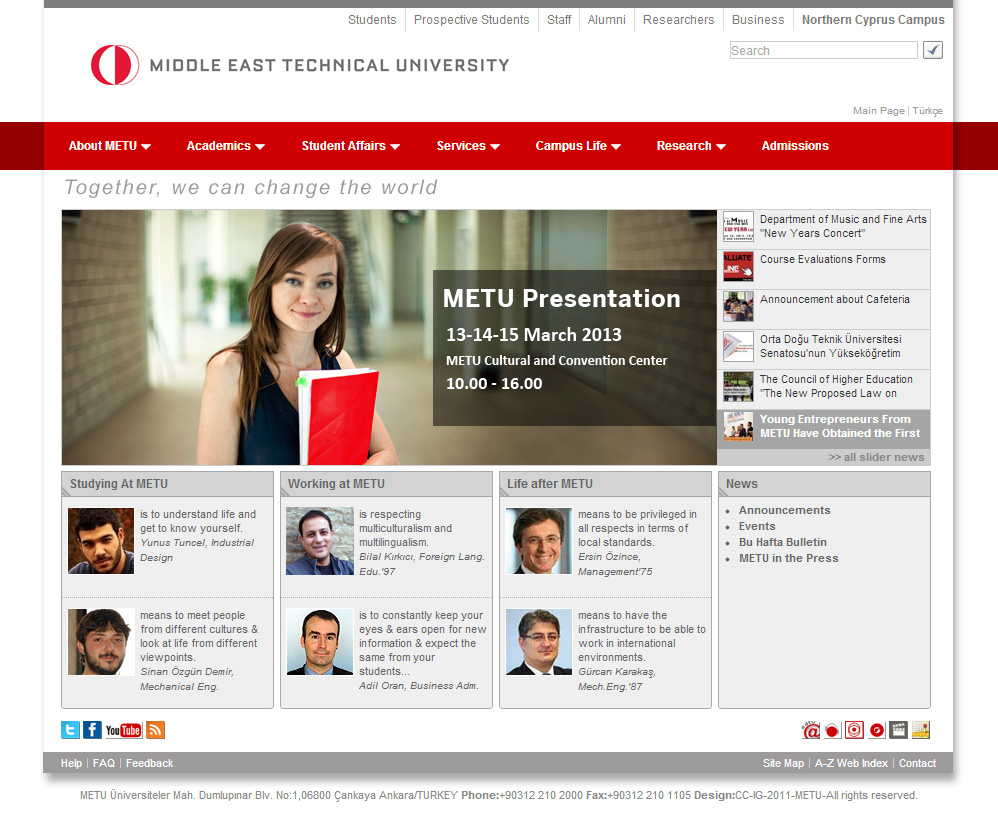Click the gray film clapperboard icon
Screen dimensions: 998x828
(x=898, y=730)
